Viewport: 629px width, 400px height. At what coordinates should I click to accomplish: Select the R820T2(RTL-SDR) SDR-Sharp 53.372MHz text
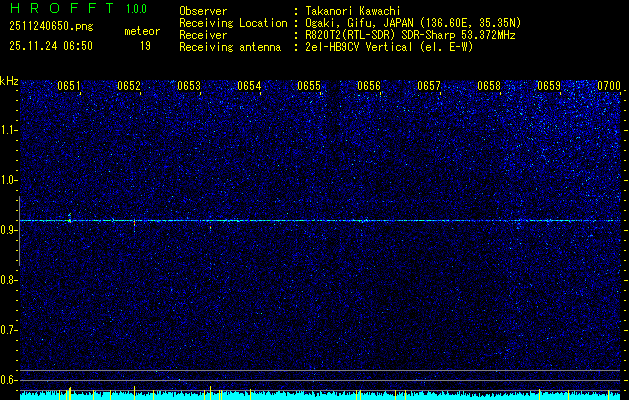[x=410, y=35]
